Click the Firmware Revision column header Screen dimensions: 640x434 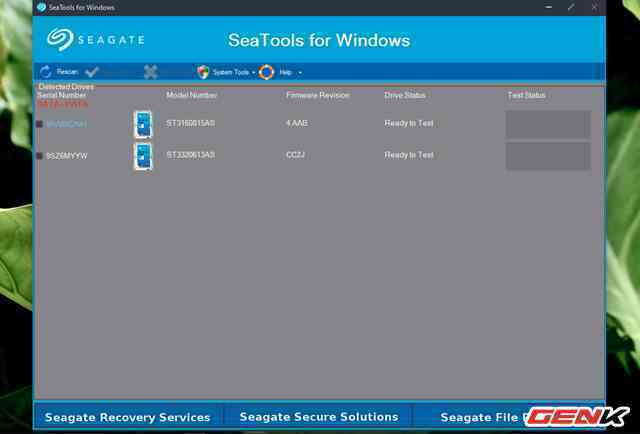coord(318,95)
